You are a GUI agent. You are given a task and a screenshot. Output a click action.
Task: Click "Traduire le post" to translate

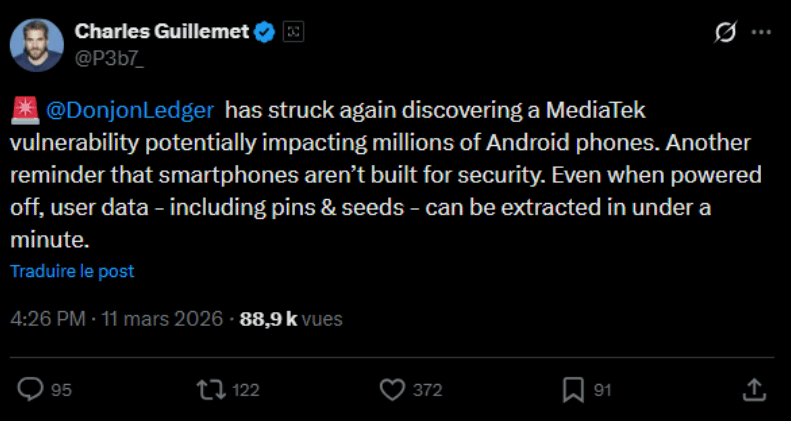click(72, 271)
